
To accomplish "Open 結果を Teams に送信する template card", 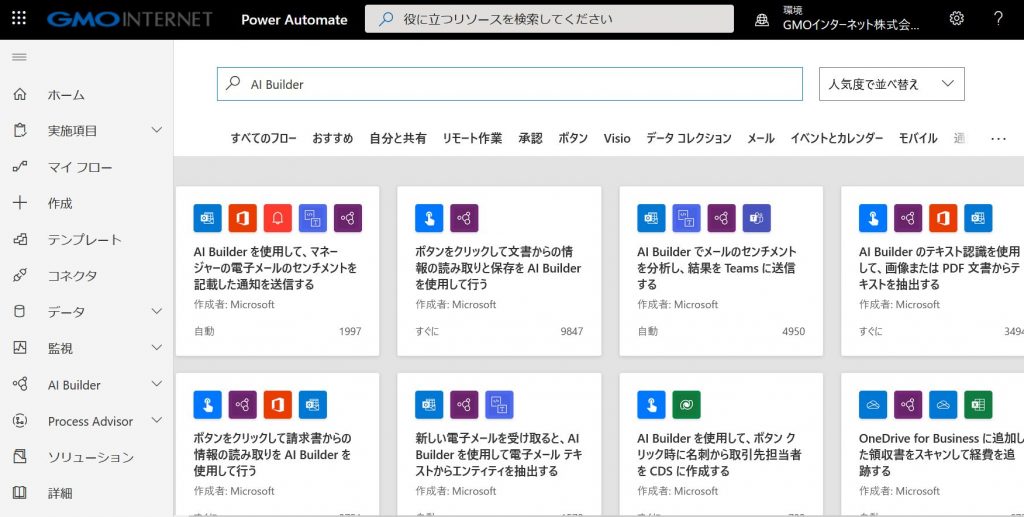I will (x=721, y=271).
